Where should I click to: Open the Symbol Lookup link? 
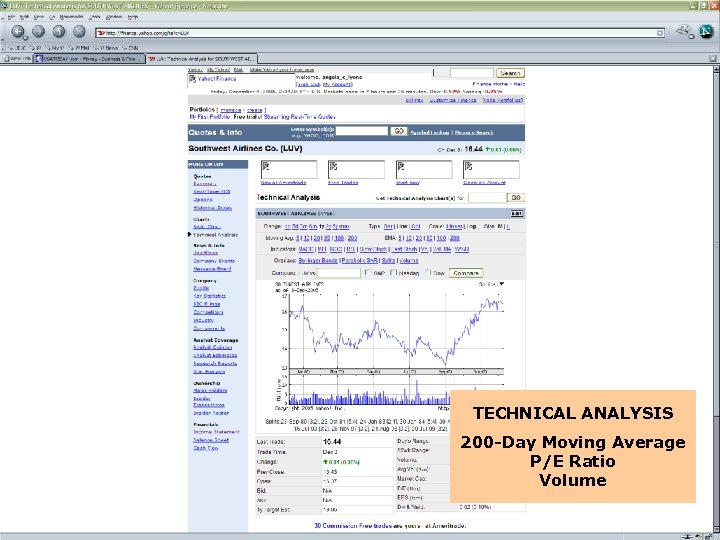point(429,132)
